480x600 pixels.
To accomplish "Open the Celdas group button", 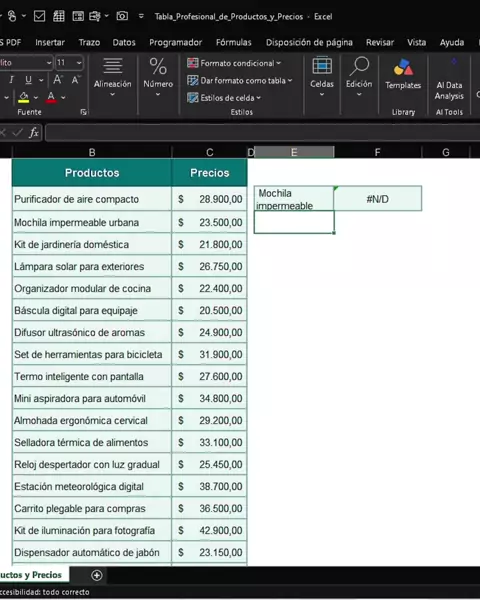I will pos(322,77).
